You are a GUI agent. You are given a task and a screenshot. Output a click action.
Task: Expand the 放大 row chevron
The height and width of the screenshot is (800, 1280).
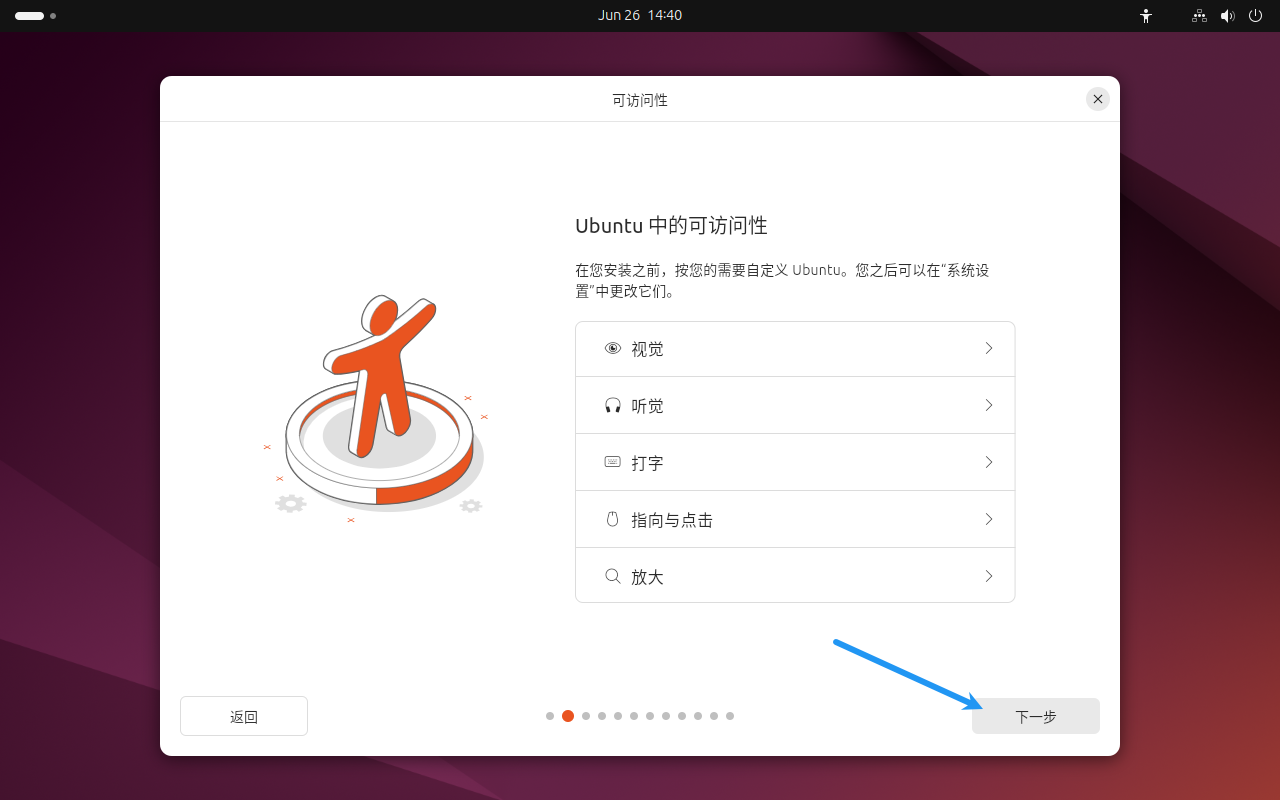[989, 577]
